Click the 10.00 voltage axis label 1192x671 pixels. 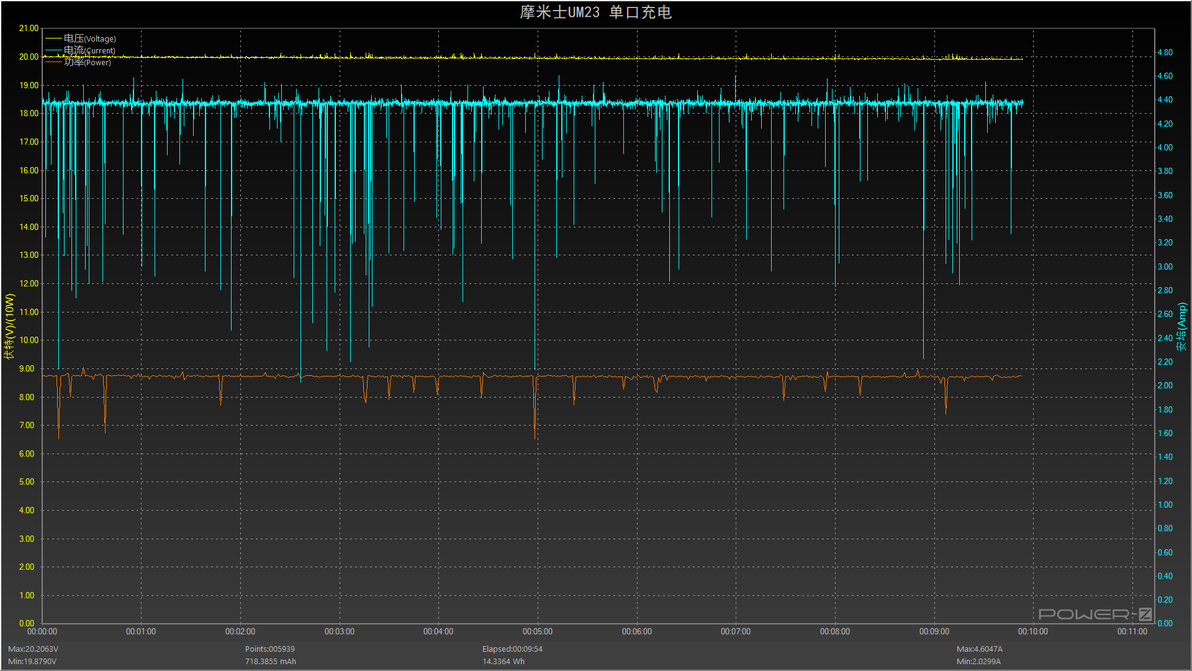pos(29,340)
